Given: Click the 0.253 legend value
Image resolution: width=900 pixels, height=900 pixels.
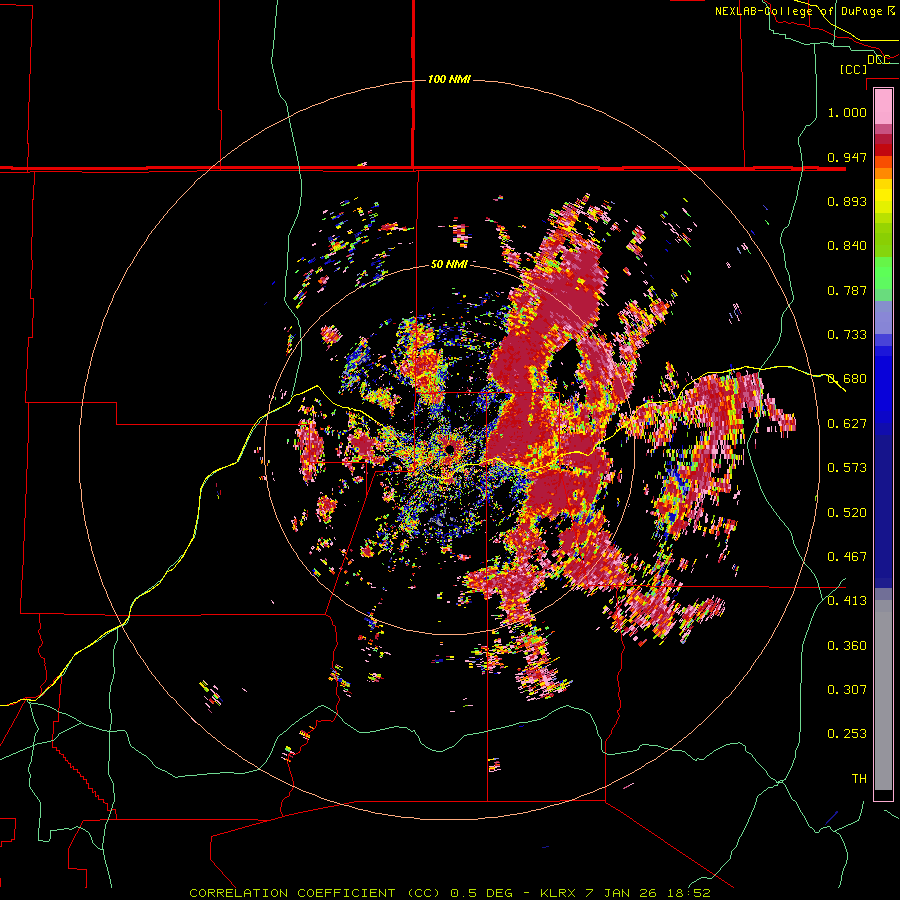Looking at the screenshot, I should [x=847, y=734].
